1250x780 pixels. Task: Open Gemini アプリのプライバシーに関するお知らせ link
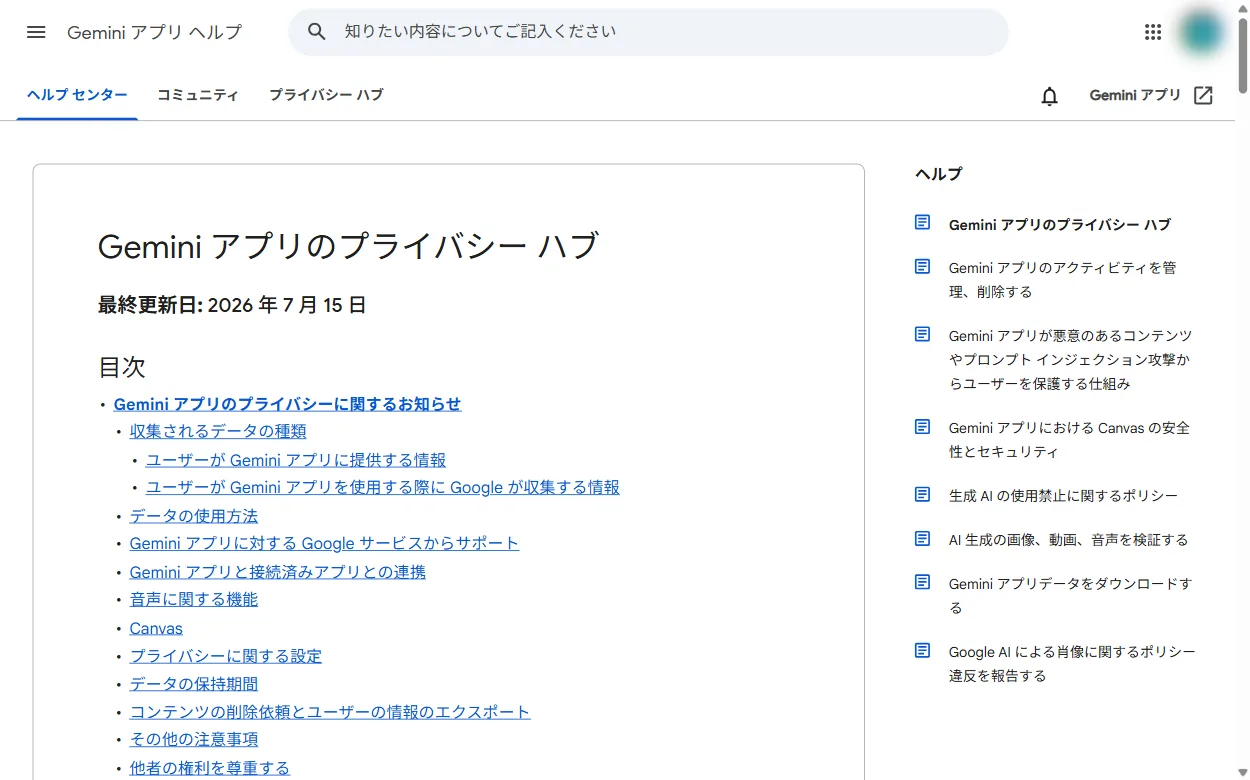[x=288, y=405]
